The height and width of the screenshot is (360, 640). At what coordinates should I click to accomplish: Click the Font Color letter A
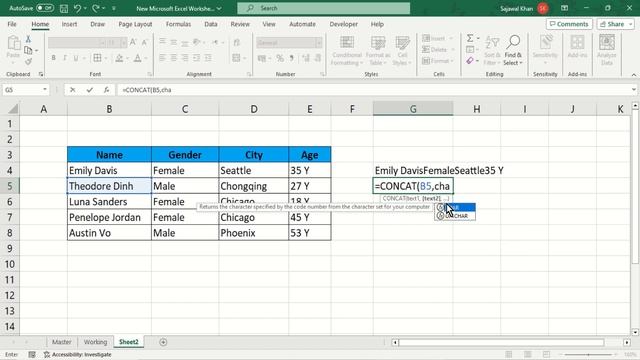138,58
